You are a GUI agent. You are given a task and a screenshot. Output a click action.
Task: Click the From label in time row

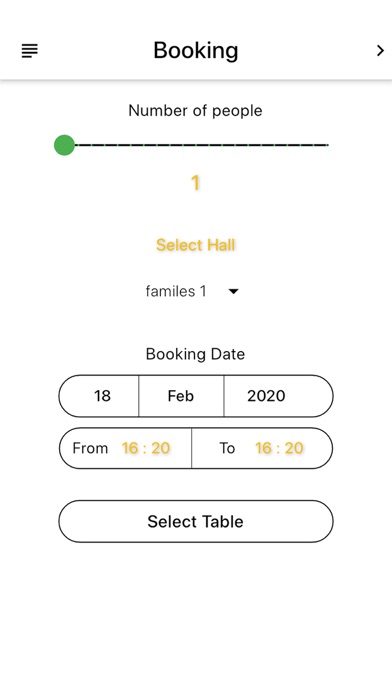click(90, 448)
